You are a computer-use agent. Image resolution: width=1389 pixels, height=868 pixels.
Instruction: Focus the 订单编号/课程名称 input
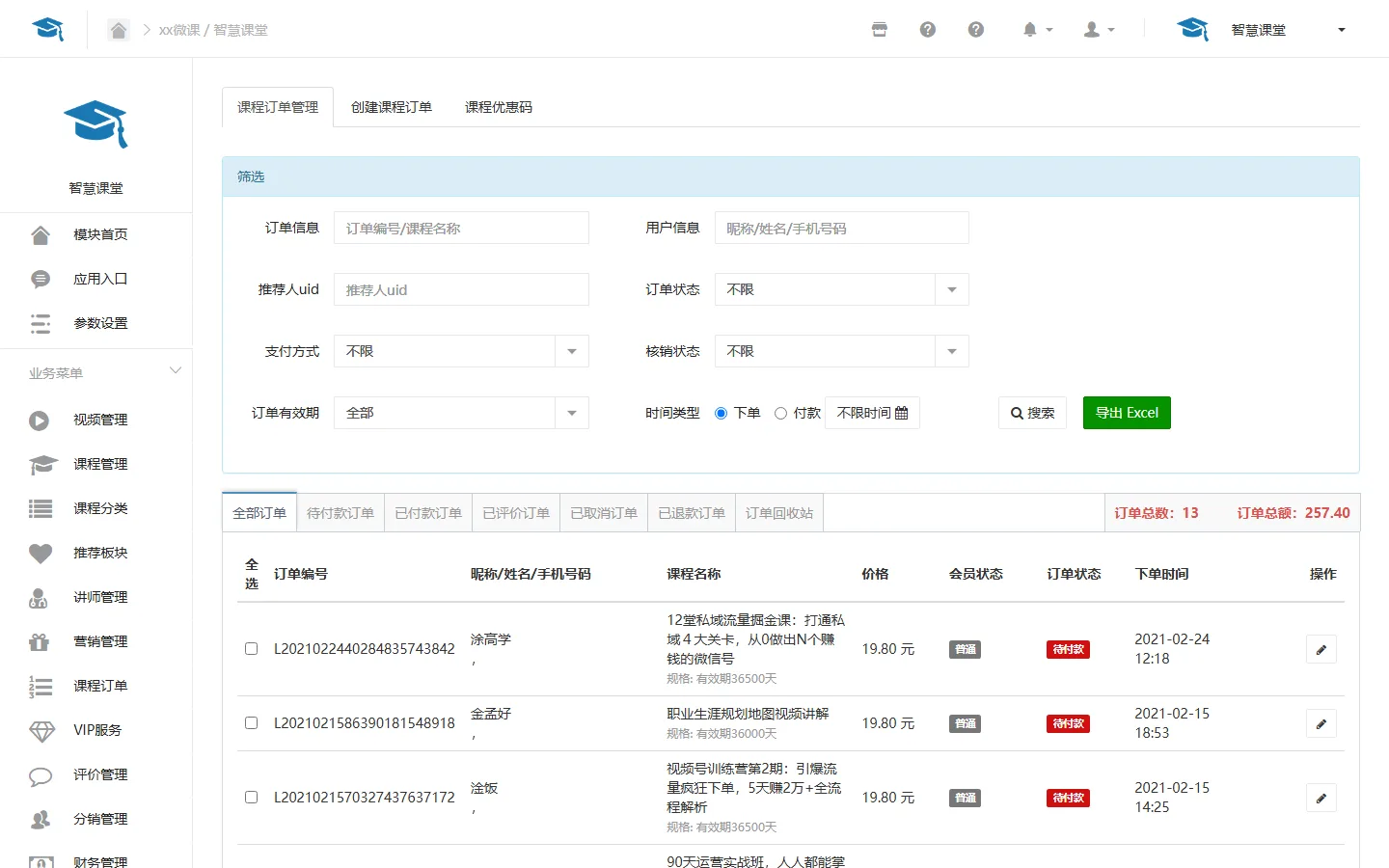461,228
